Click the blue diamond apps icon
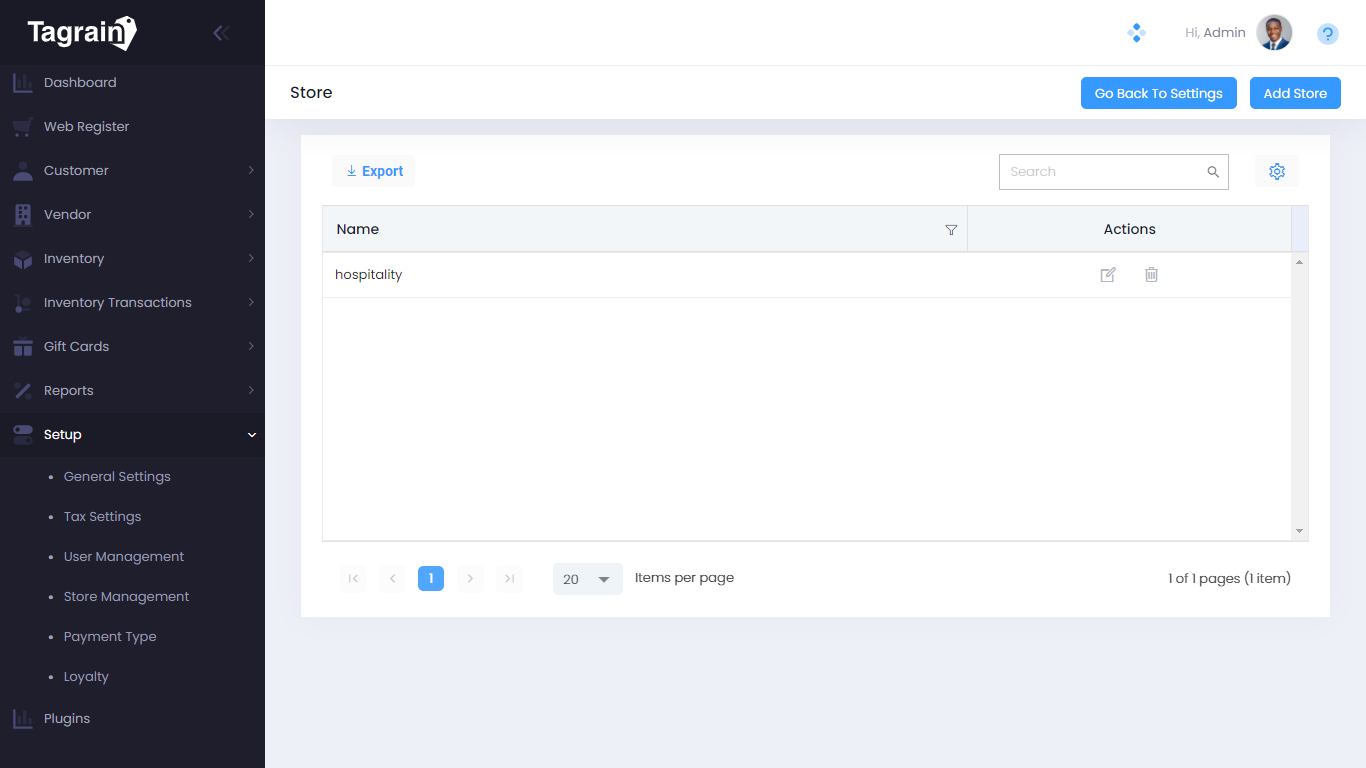 click(x=1136, y=33)
